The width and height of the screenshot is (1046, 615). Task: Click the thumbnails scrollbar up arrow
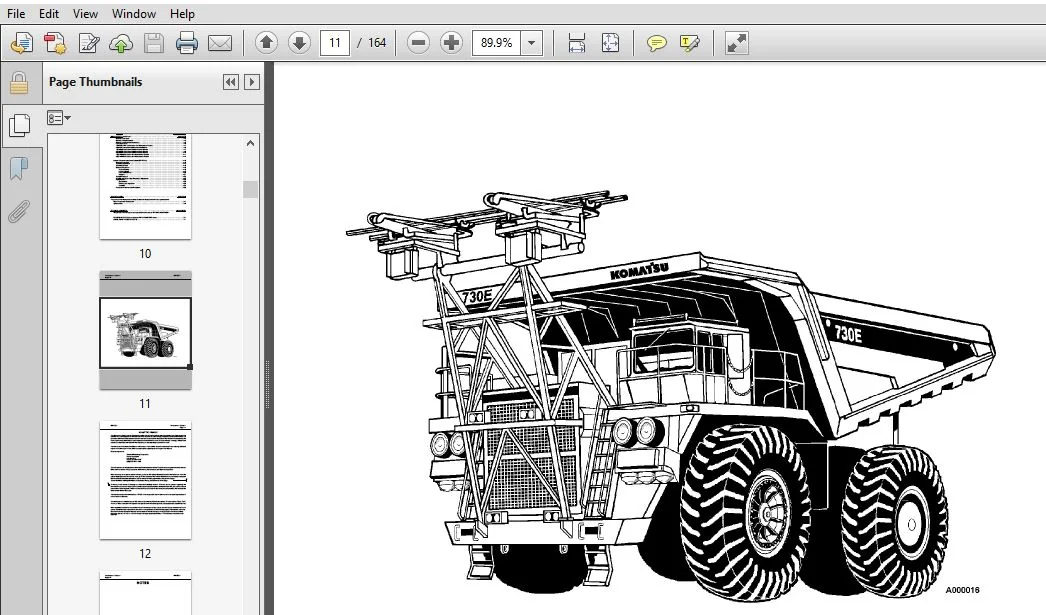click(250, 143)
